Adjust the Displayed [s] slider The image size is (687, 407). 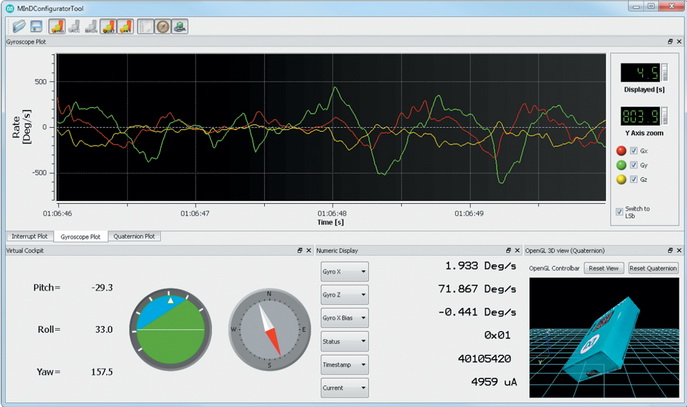pyautogui.click(x=665, y=73)
